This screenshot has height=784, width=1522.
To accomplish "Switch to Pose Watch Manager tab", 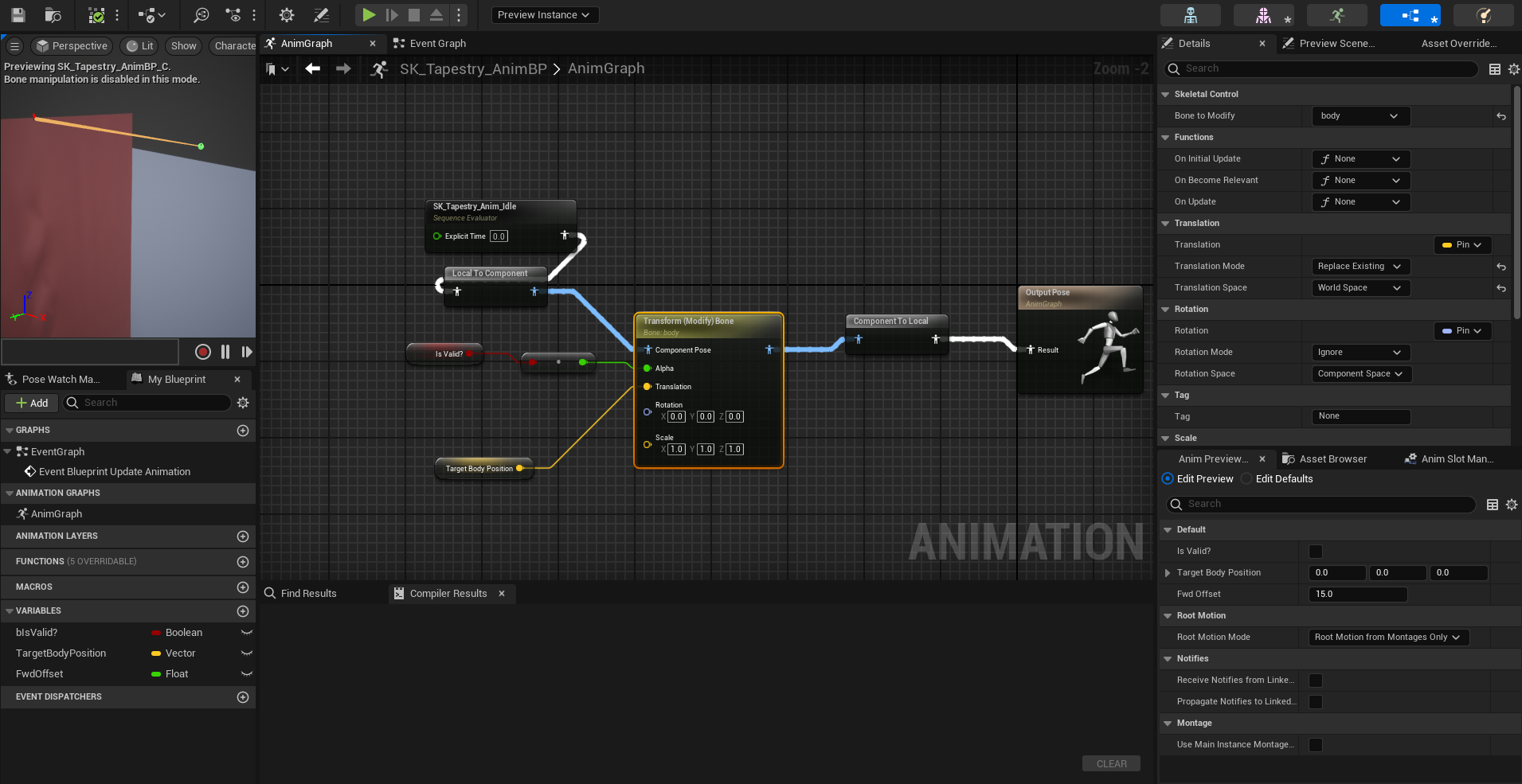I will [53, 380].
